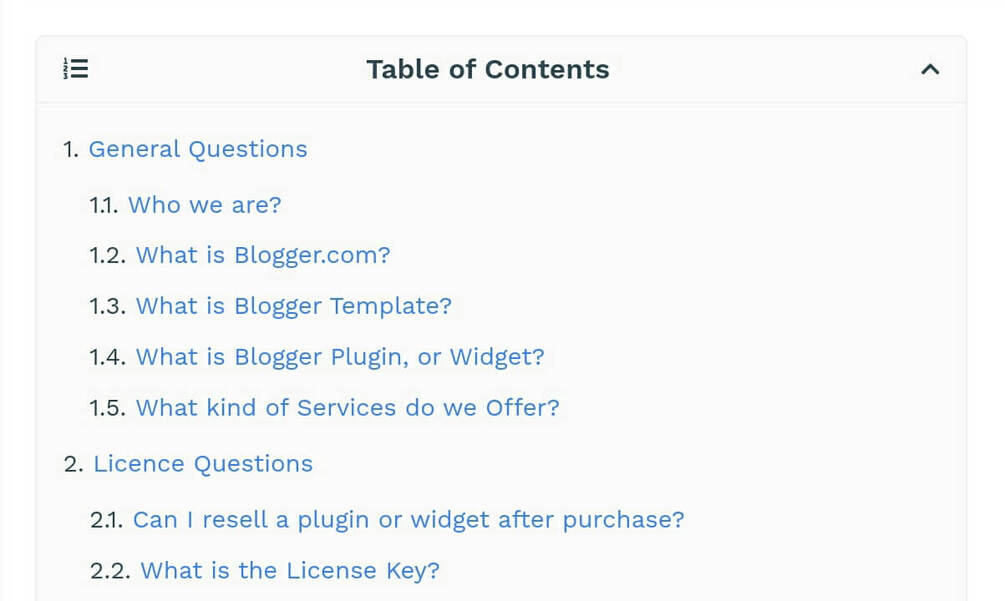The height and width of the screenshot is (601, 1005).
Task: Visit What kind of Services do we Offer?
Action: [347, 408]
